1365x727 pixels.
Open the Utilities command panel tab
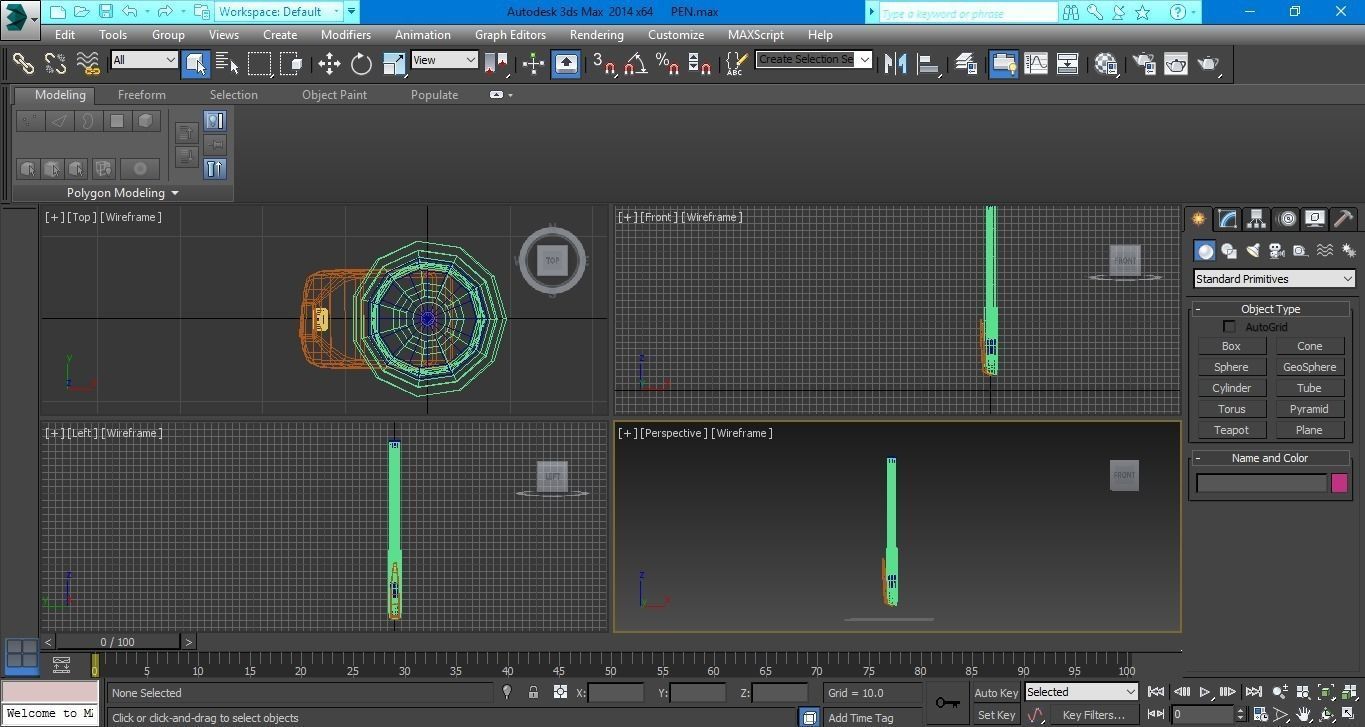coord(1343,219)
